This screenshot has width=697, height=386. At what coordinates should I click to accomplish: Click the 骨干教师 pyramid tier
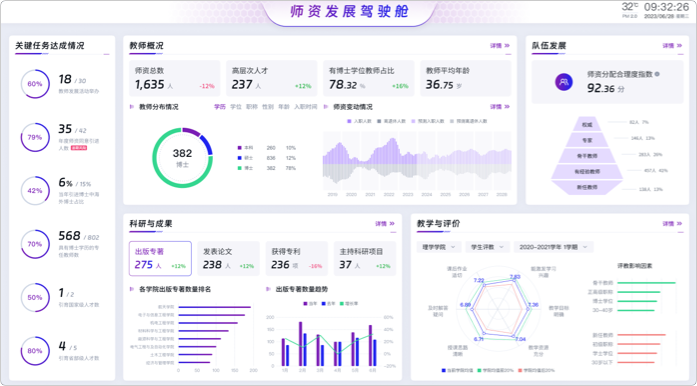[587, 156]
